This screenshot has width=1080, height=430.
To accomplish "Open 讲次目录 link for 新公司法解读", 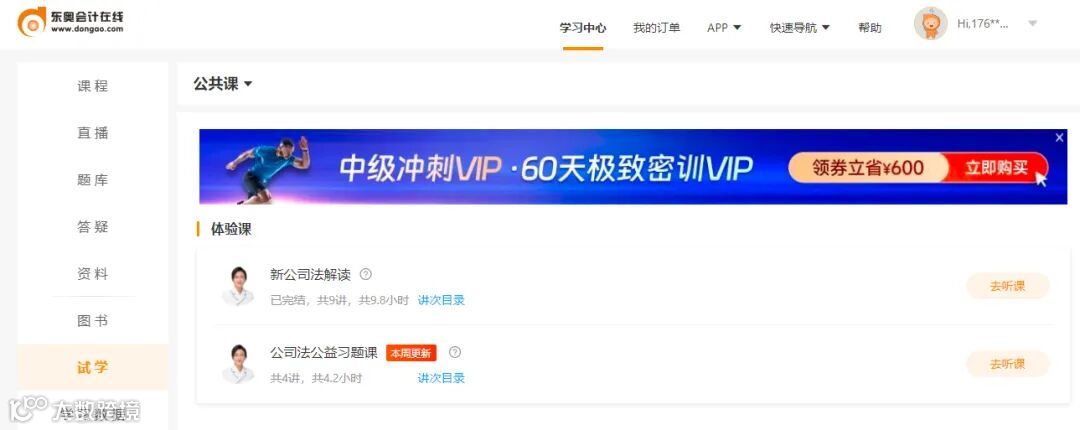I will coord(442,300).
